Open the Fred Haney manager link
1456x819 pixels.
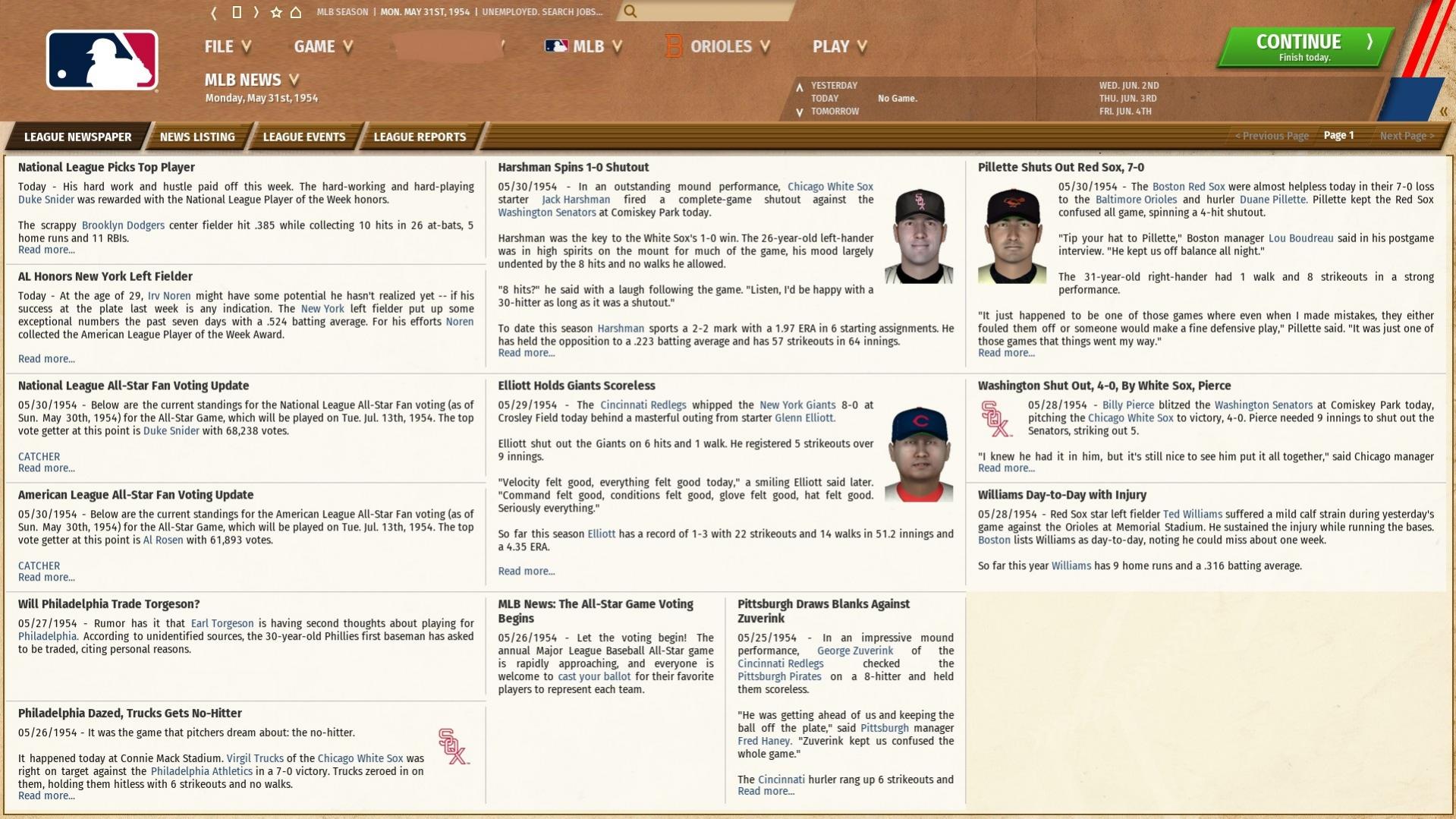764,742
